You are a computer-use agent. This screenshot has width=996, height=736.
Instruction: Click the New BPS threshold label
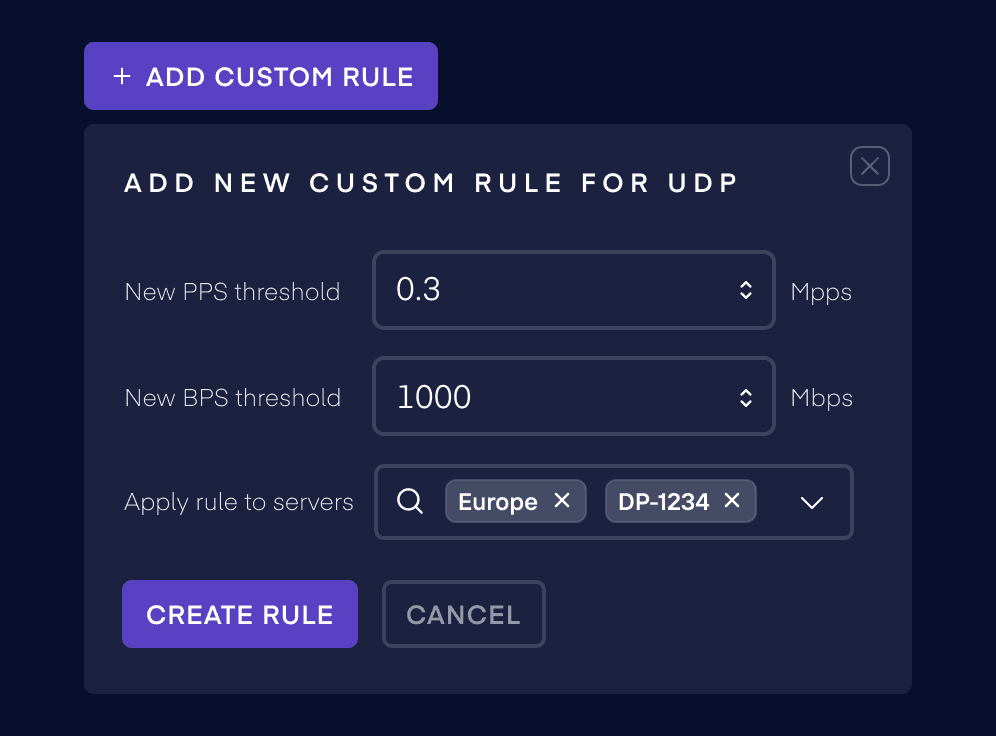232,398
